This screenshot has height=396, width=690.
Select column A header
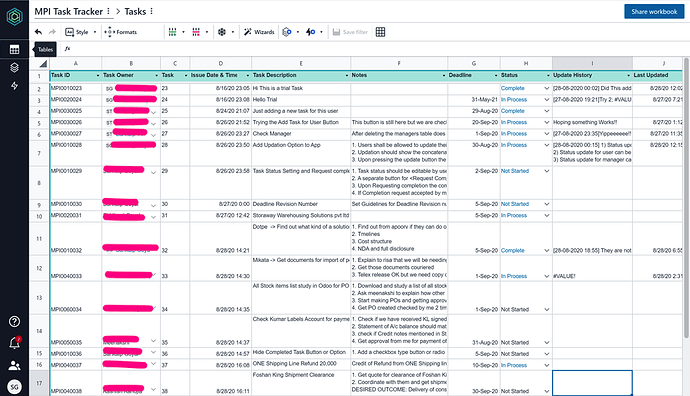pos(76,63)
